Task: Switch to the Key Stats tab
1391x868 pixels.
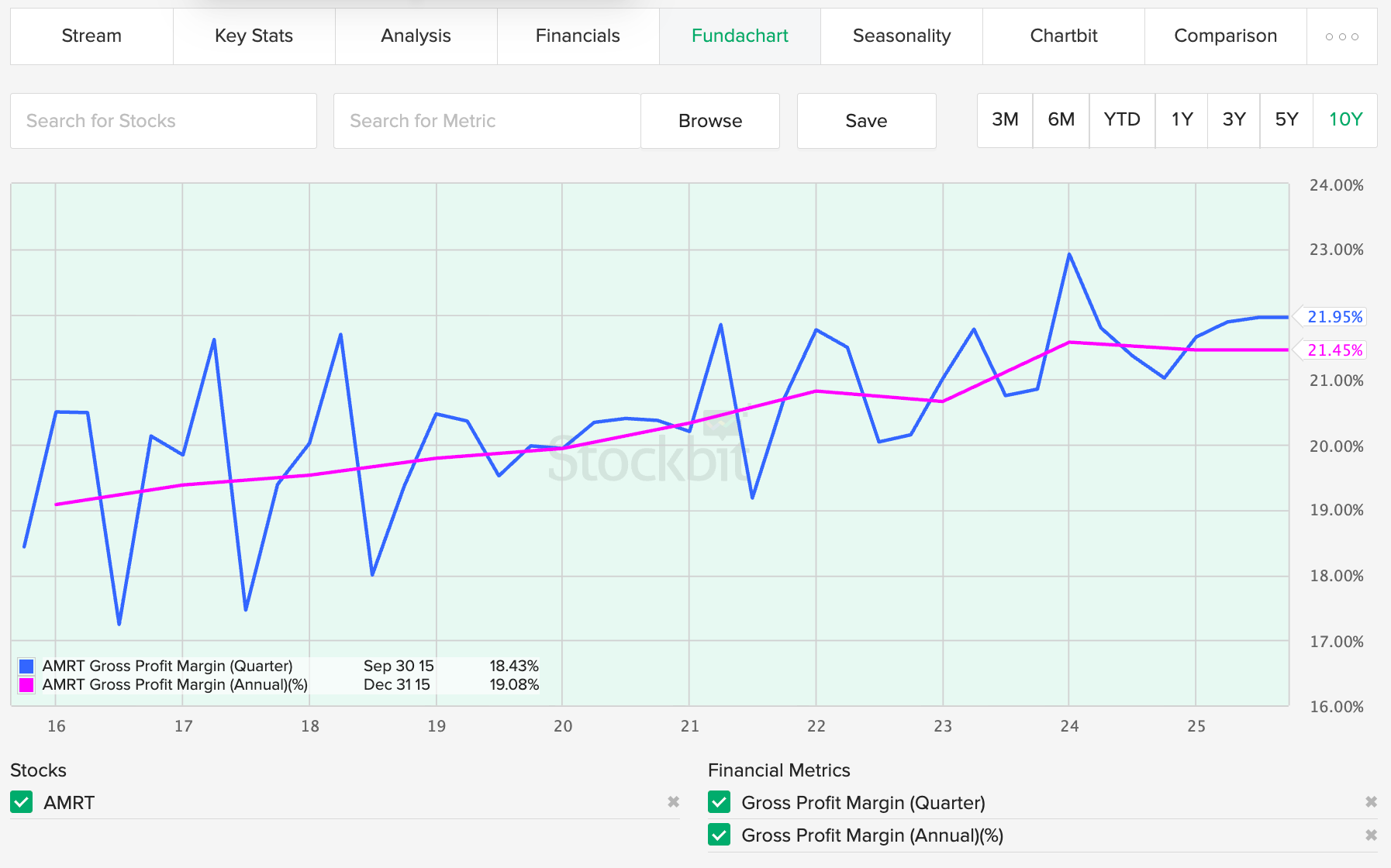Action: [254, 36]
